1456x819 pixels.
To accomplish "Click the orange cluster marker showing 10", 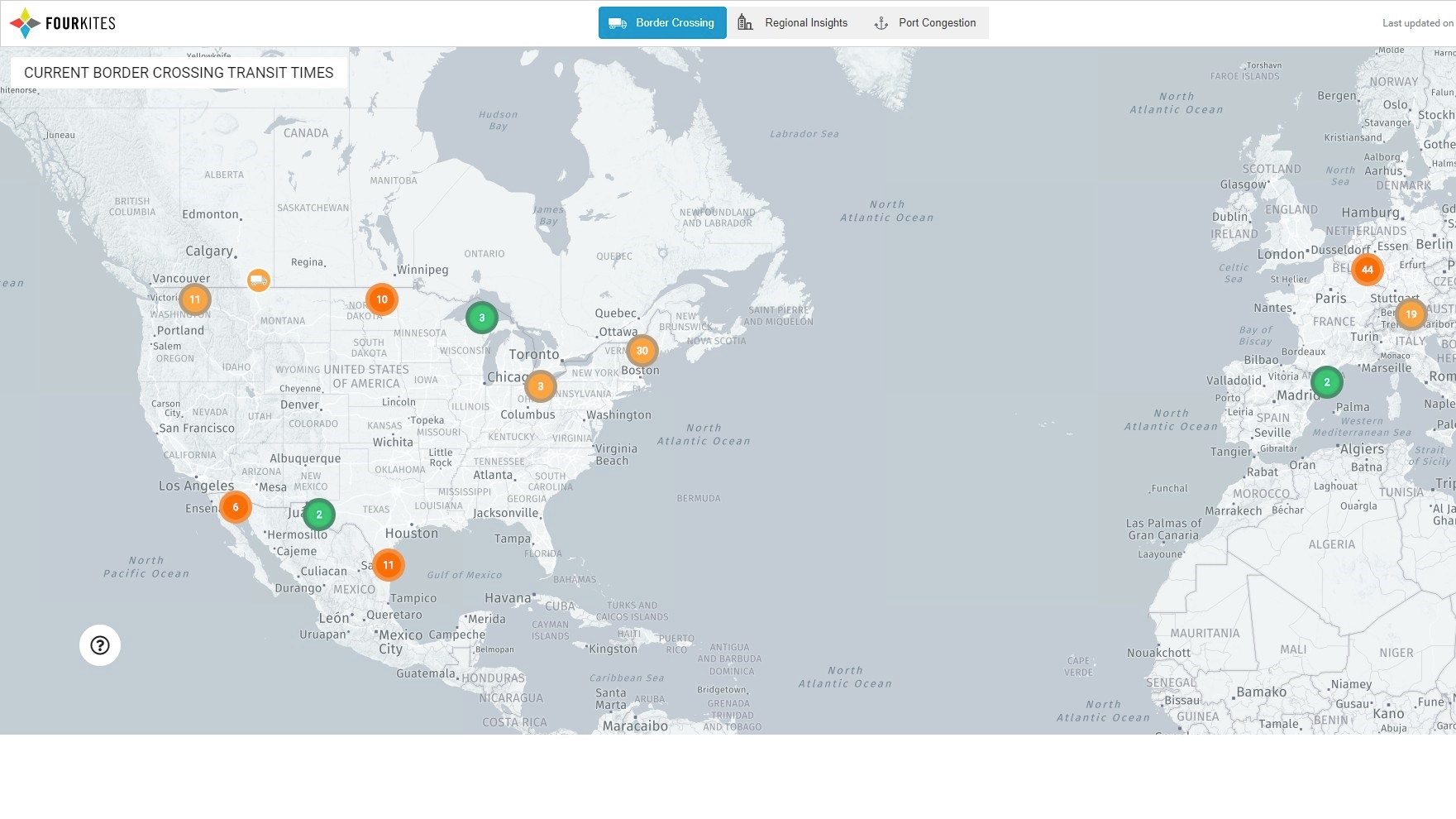I will (x=382, y=299).
